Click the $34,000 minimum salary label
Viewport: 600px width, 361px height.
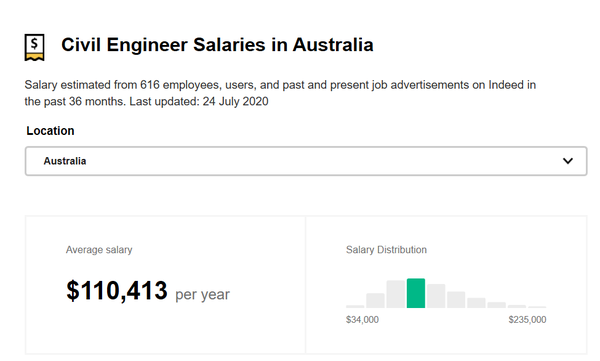click(362, 320)
